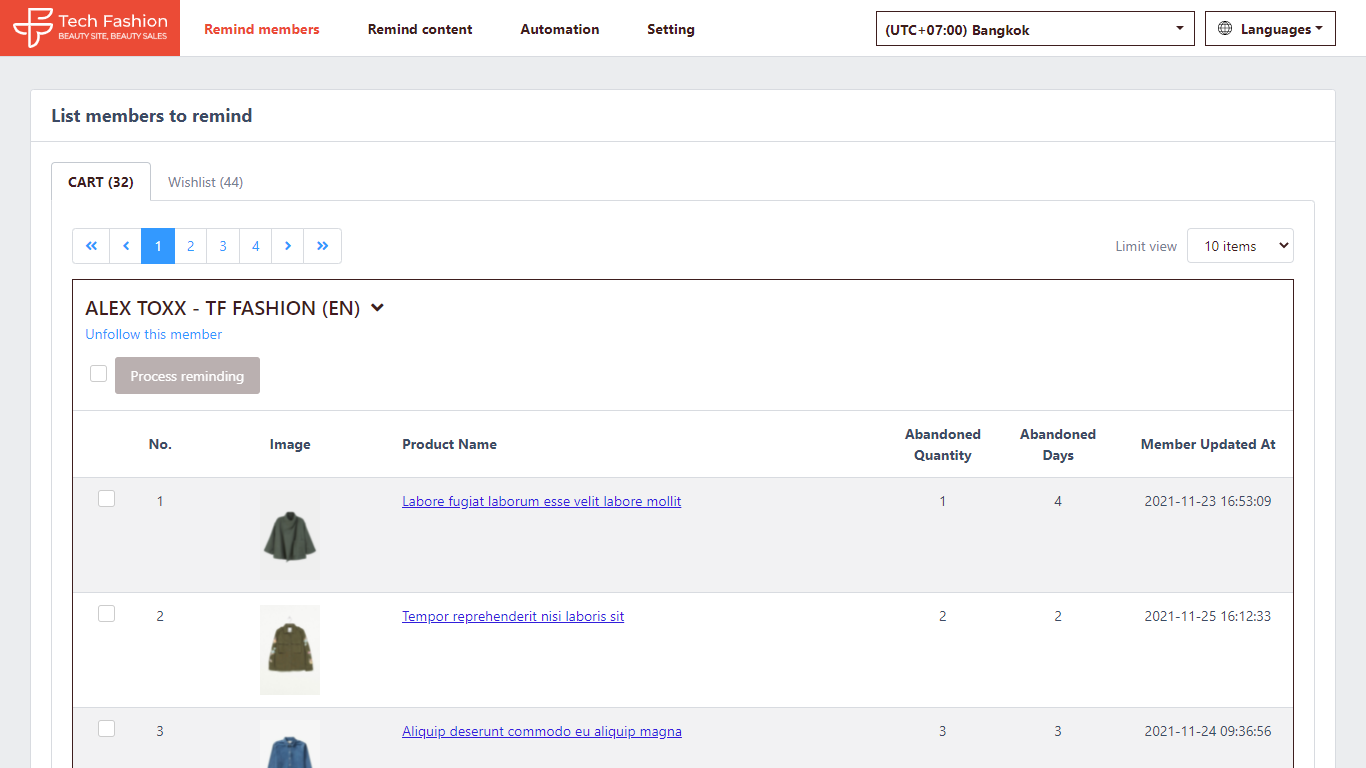1366x768 pixels.
Task: Click the olive jacket product image
Action: coord(290,649)
